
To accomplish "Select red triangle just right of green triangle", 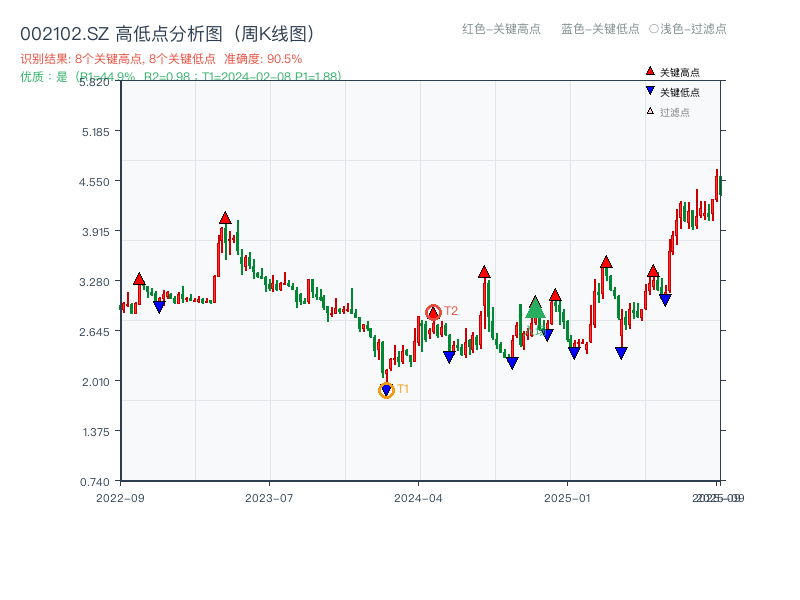I will point(555,294).
